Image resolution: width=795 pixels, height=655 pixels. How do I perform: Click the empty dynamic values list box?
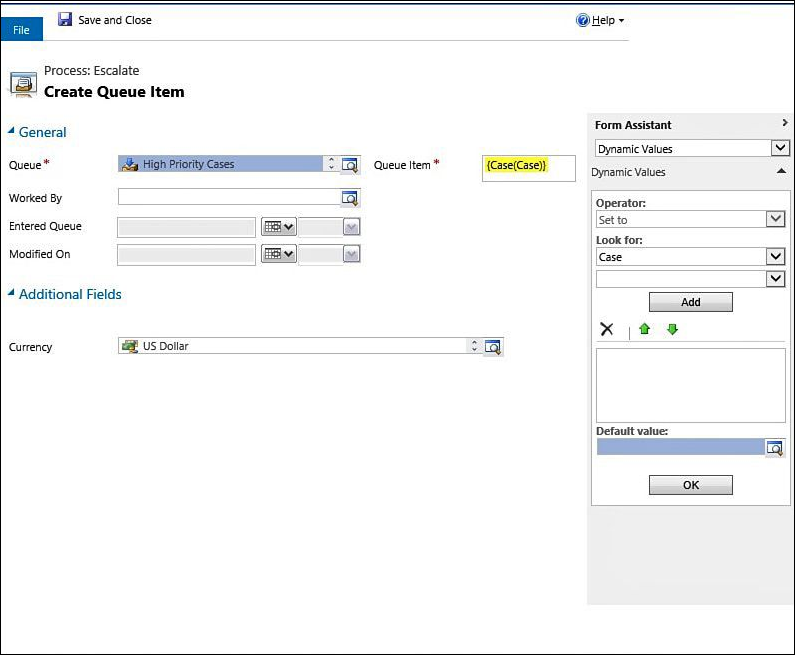(691, 385)
